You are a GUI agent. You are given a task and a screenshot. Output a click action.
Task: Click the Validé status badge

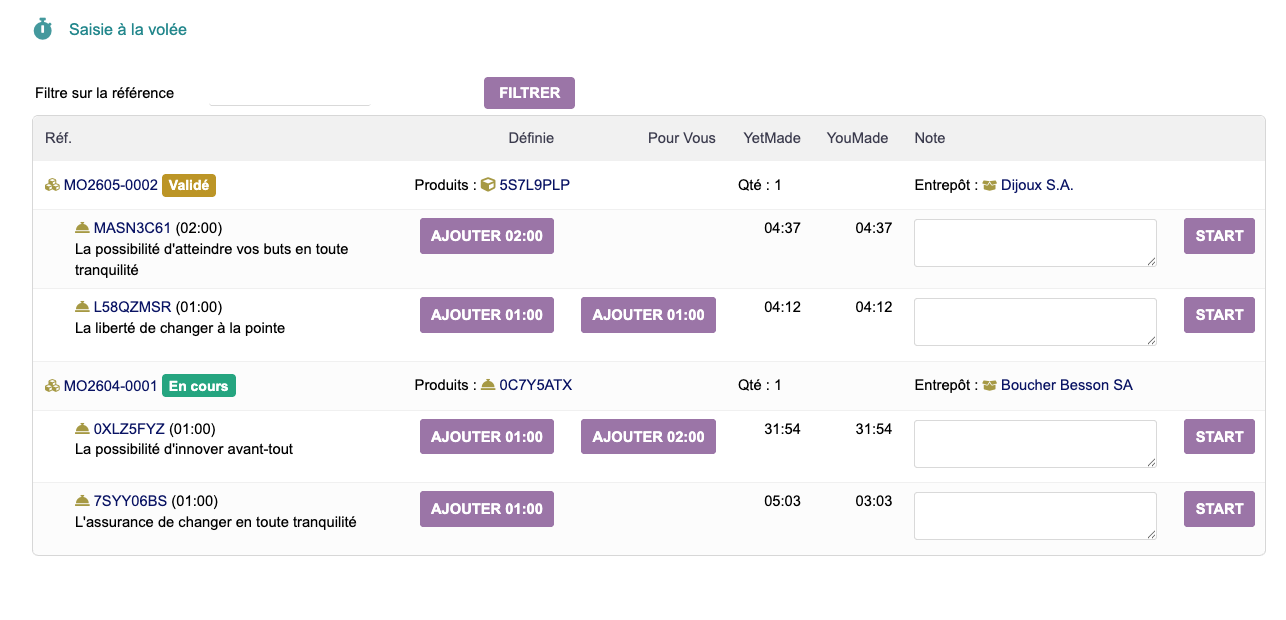[x=189, y=185]
